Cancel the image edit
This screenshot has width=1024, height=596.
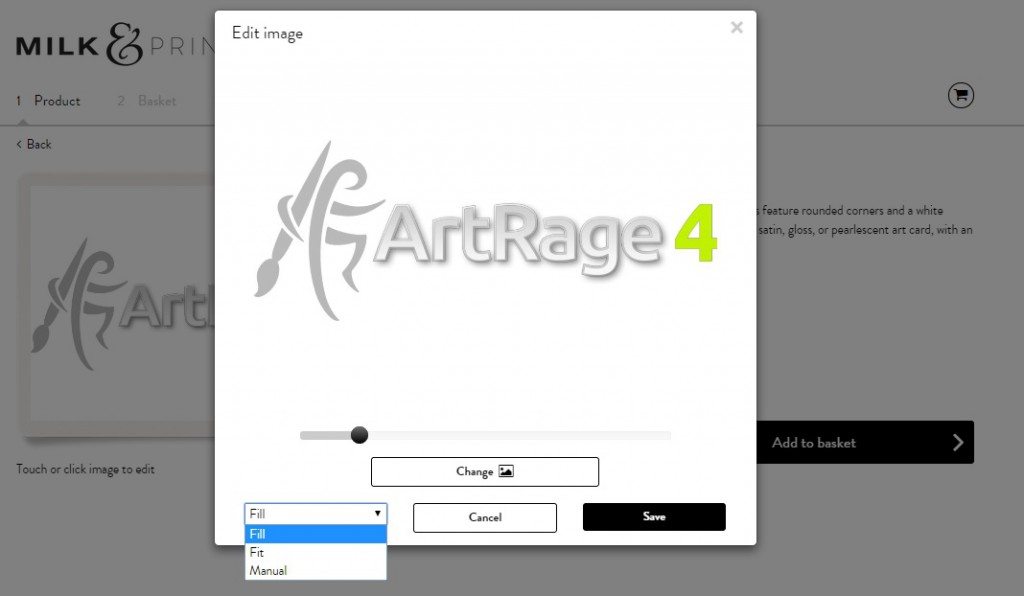pyautogui.click(x=484, y=517)
